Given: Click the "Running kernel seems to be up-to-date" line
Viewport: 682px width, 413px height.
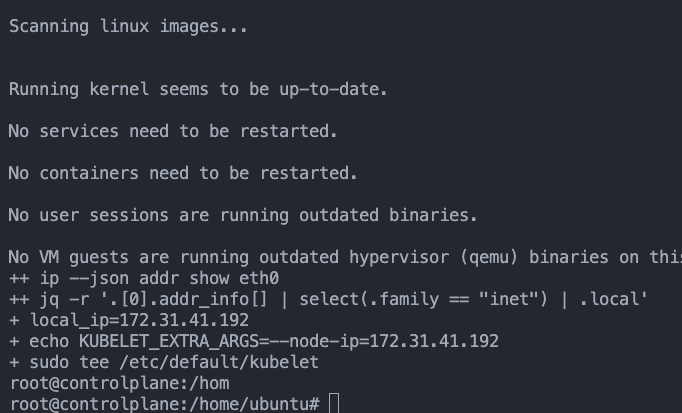Looking at the screenshot, I should pyautogui.click(x=197, y=89).
